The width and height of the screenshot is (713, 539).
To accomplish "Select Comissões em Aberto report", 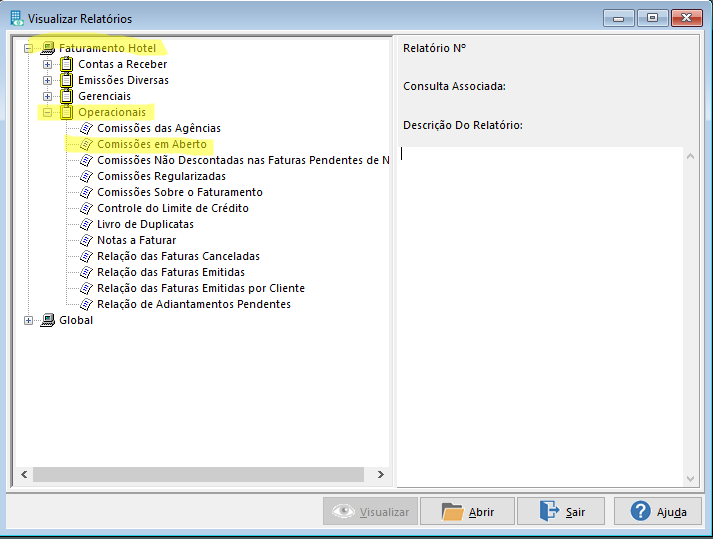I will 152,144.
